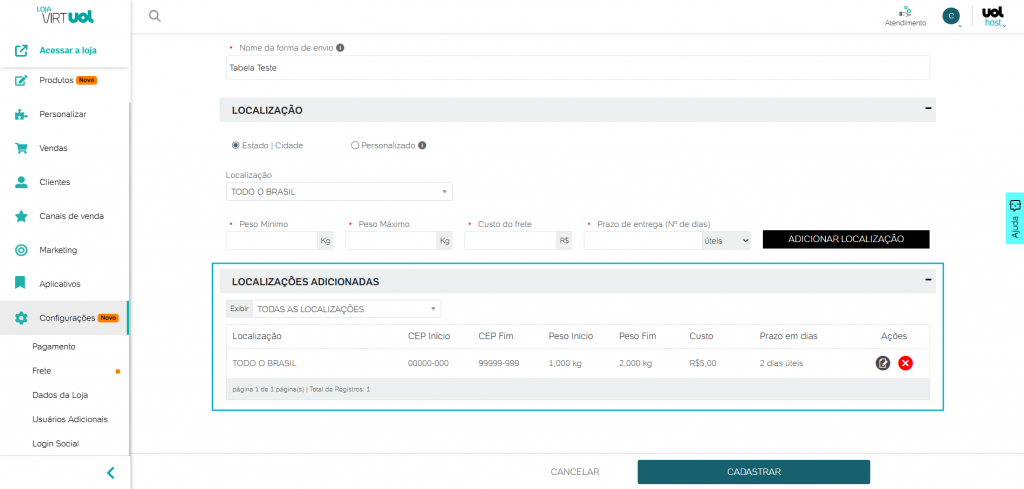The image size is (1024, 489).
Task: Click the edit icon for TODO O BRASIL row
Action: 883,363
